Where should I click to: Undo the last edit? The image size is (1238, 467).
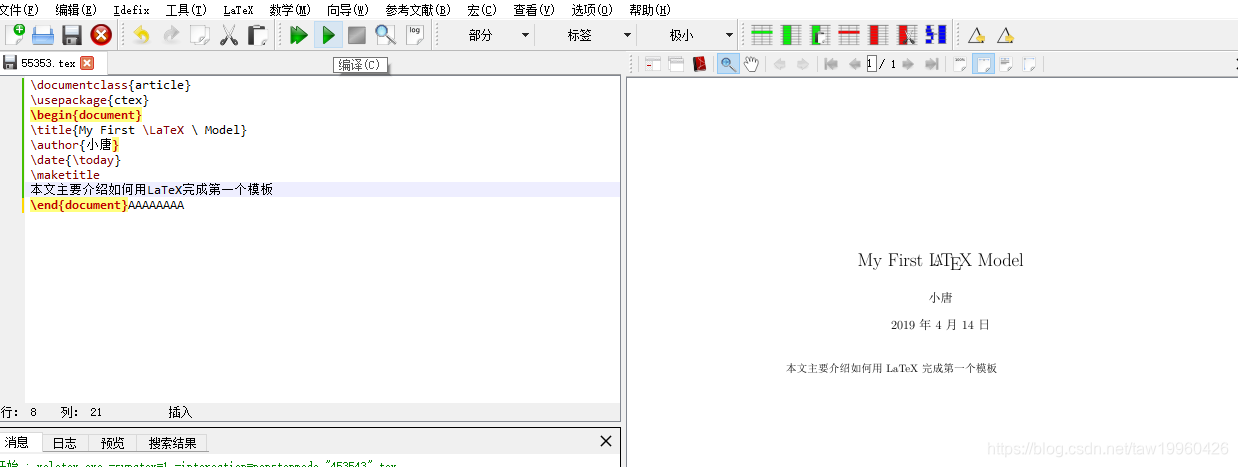[142, 35]
